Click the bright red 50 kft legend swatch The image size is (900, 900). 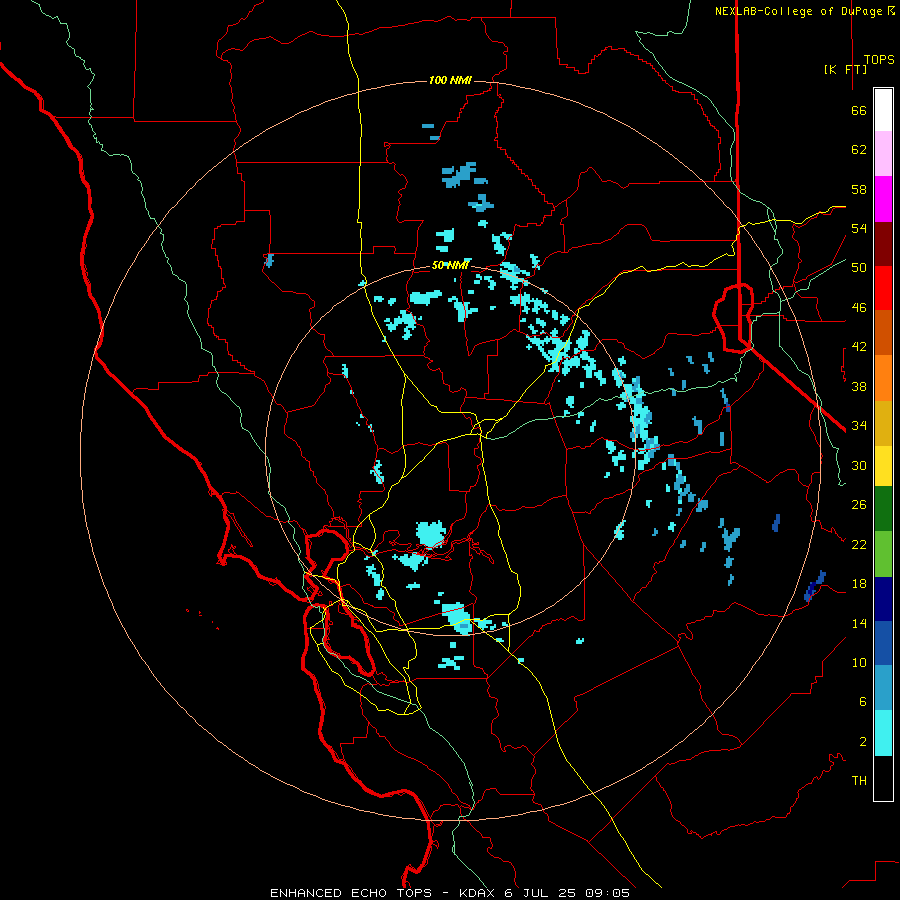click(883, 288)
